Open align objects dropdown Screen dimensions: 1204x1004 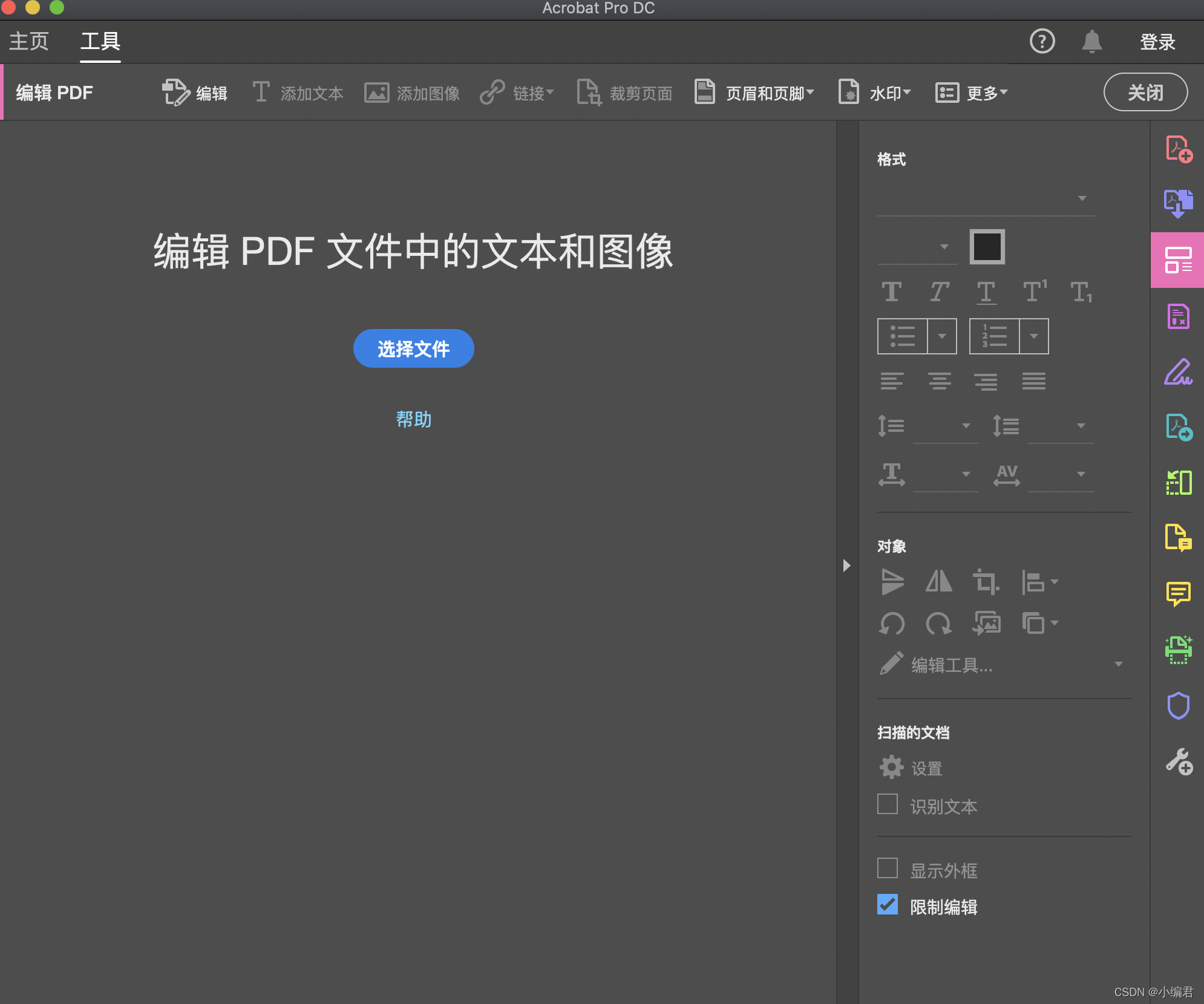tap(1039, 582)
